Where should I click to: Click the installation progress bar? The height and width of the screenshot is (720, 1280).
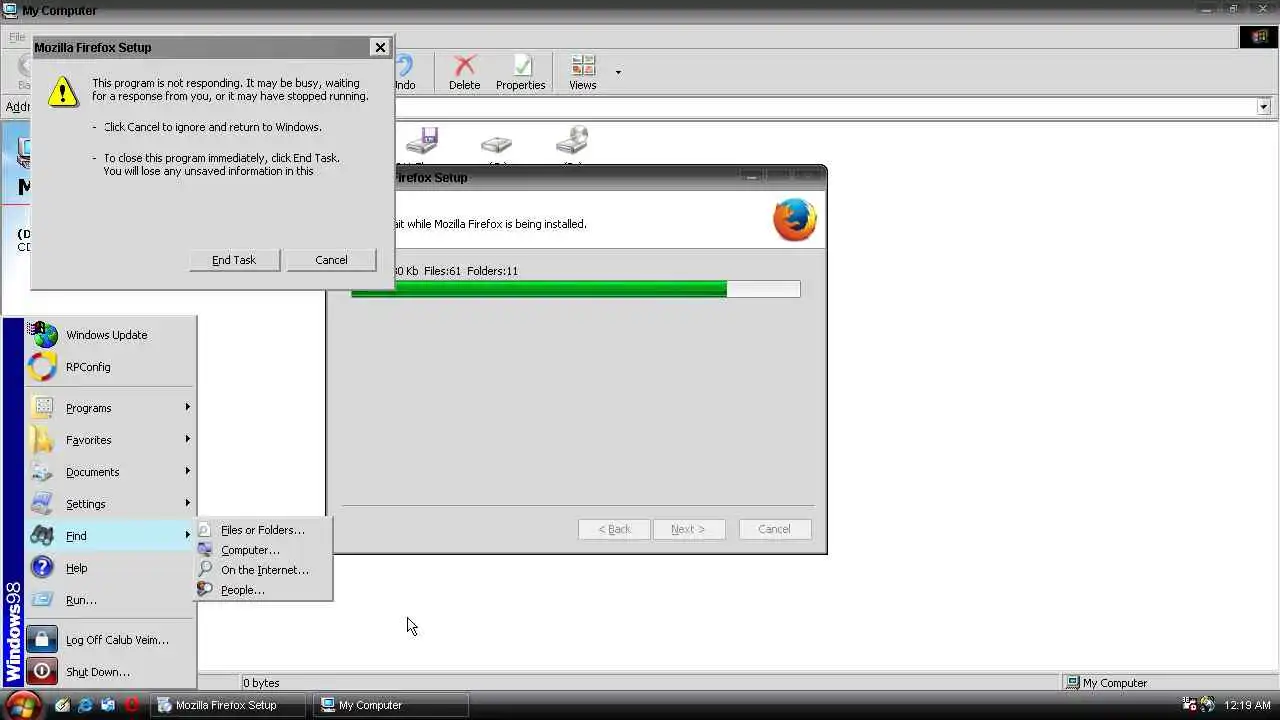click(x=575, y=289)
